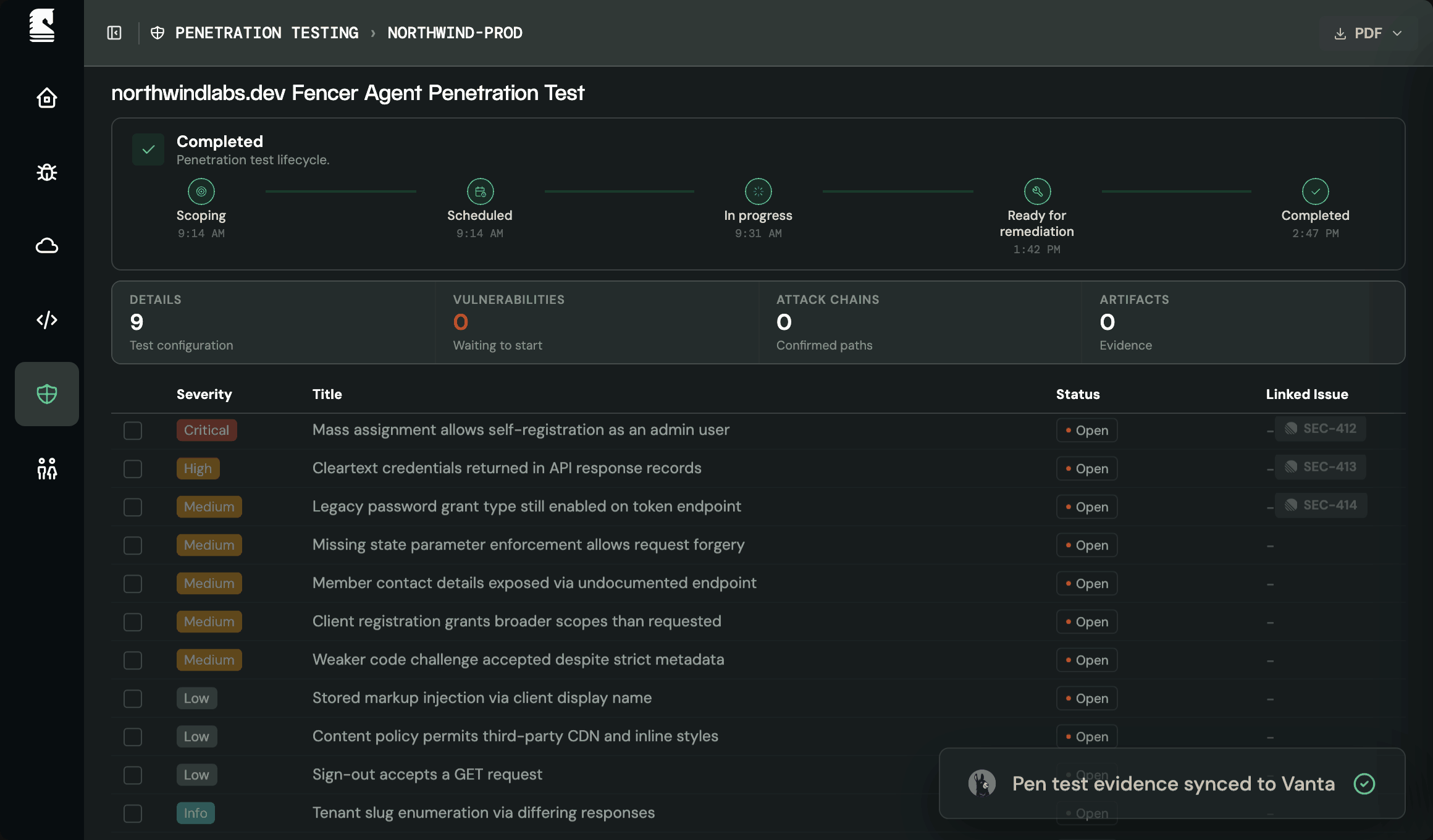Click the Completed stage checkmark icon

click(x=1316, y=191)
